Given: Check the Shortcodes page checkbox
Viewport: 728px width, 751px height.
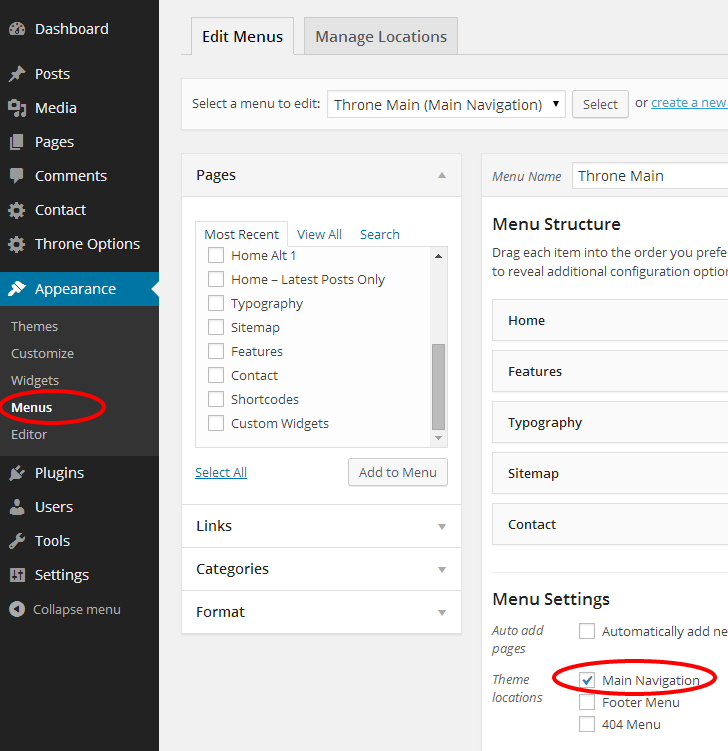Looking at the screenshot, I should [216, 399].
